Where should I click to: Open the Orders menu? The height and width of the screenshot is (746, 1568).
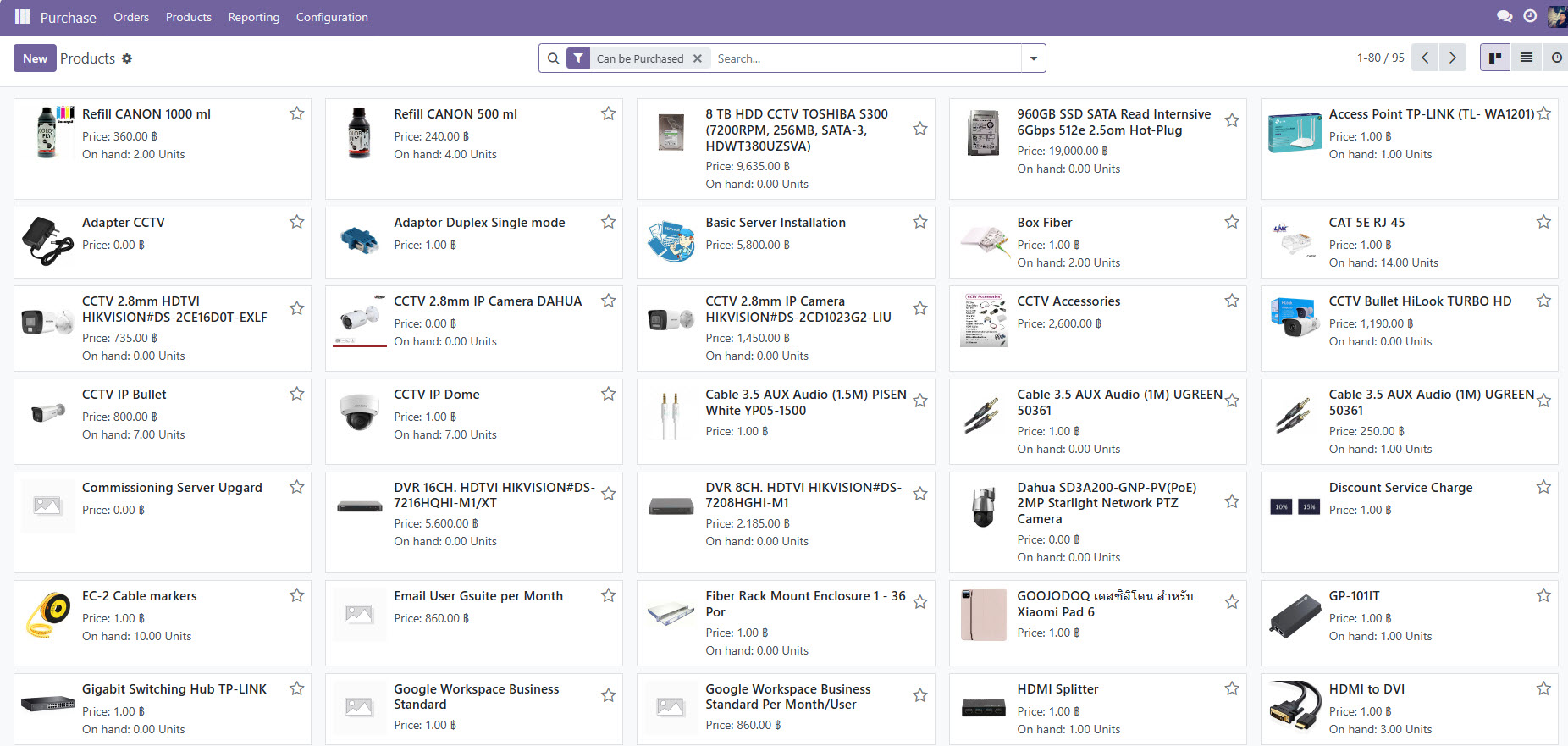pyautogui.click(x=131, y=17)
